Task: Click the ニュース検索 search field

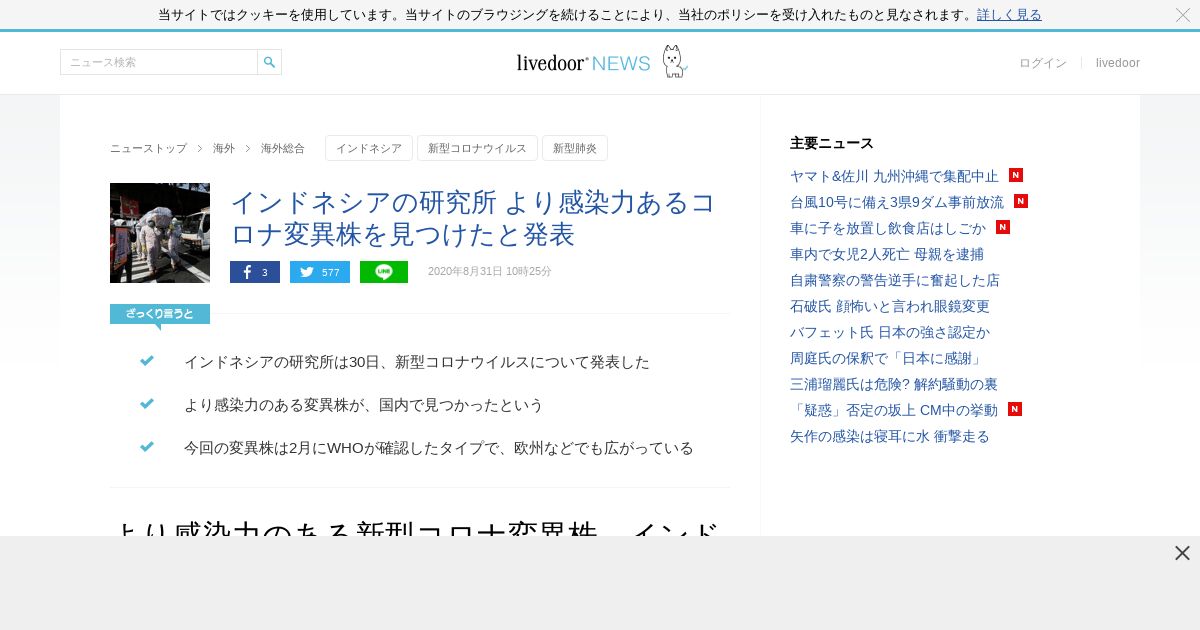Action: pos(159,62)
